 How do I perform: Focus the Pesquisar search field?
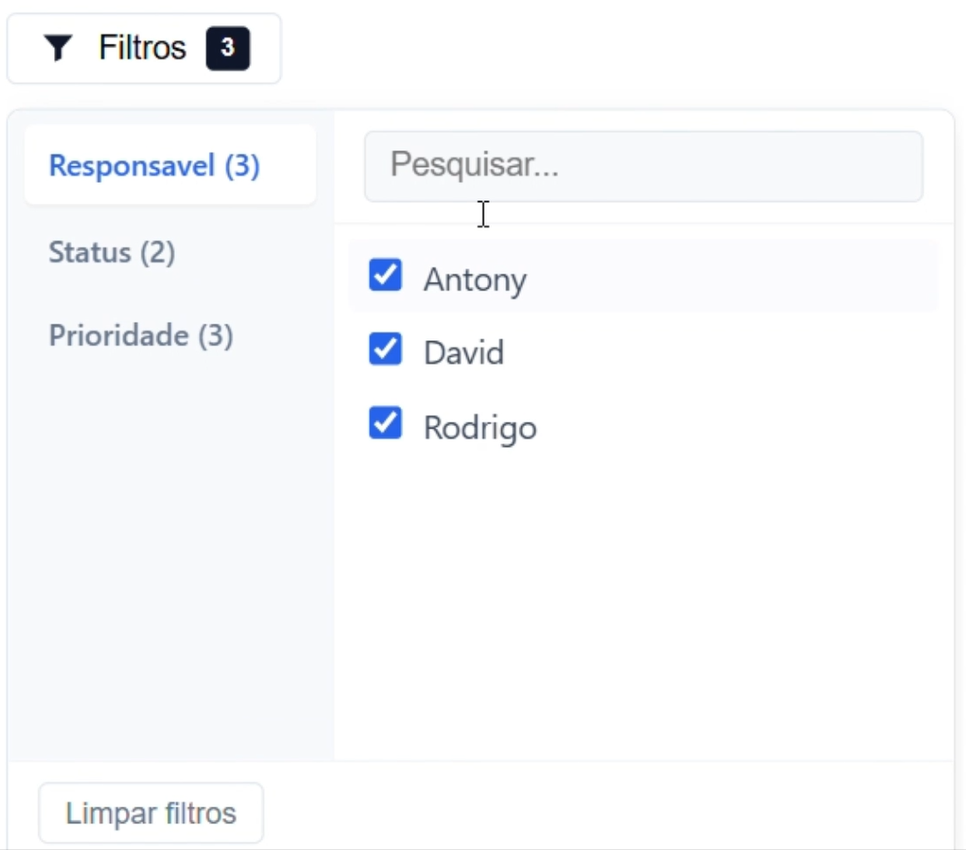pyautogui.click(x=643, y=166)
